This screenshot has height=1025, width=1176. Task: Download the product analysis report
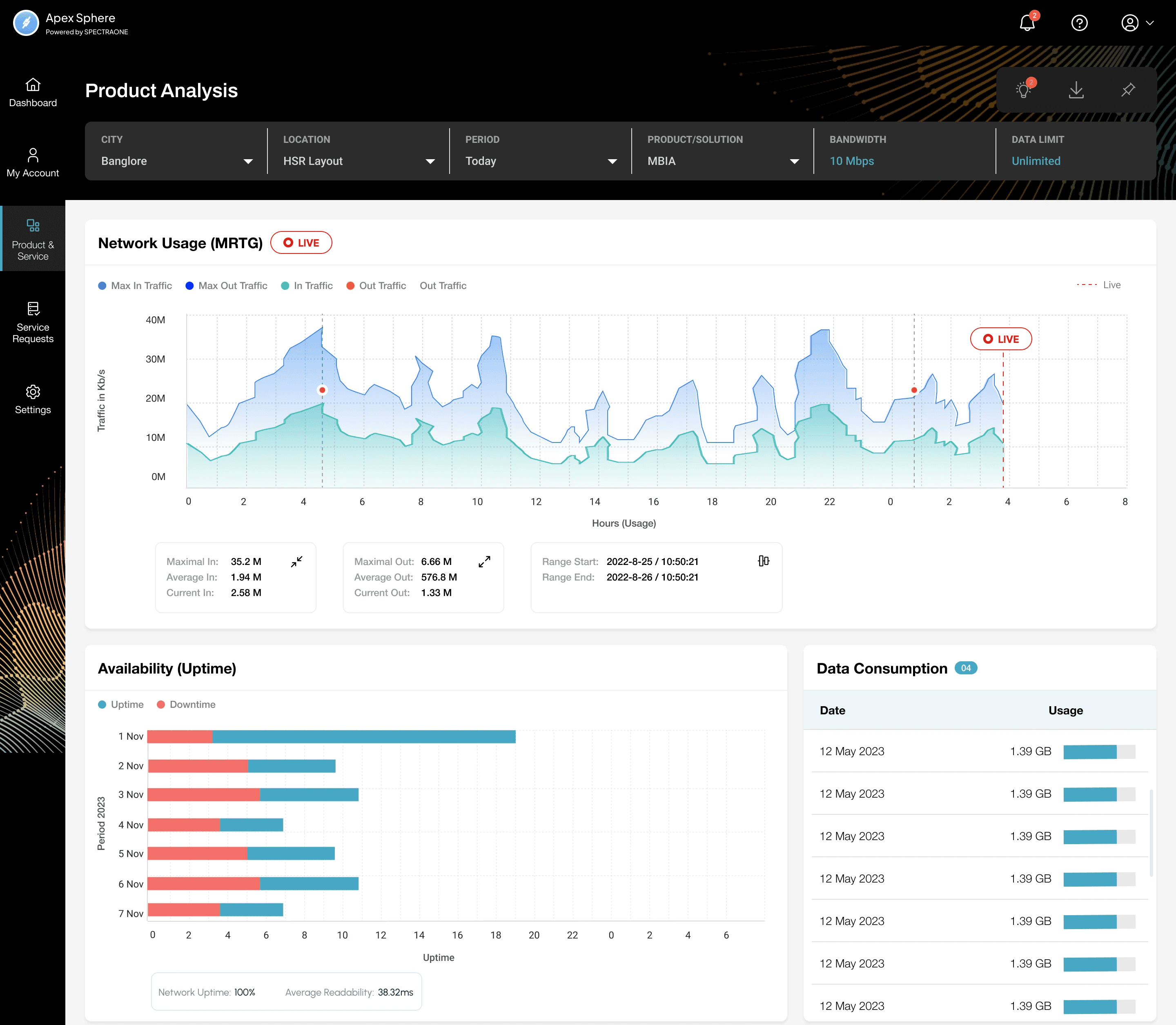[x=1076, y=90]
